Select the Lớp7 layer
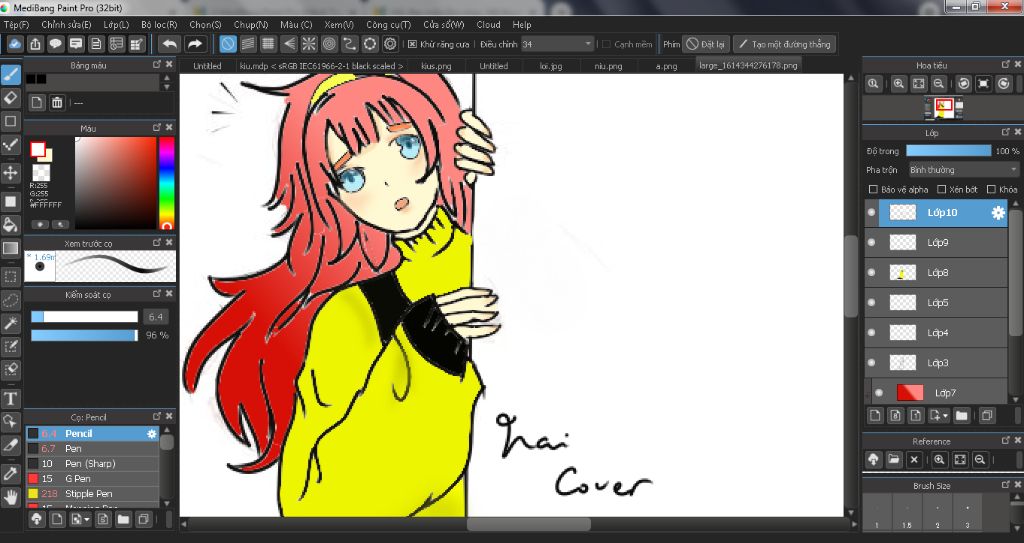The height and width of the screenshot is (543, 1024). [x=937, y=392]
